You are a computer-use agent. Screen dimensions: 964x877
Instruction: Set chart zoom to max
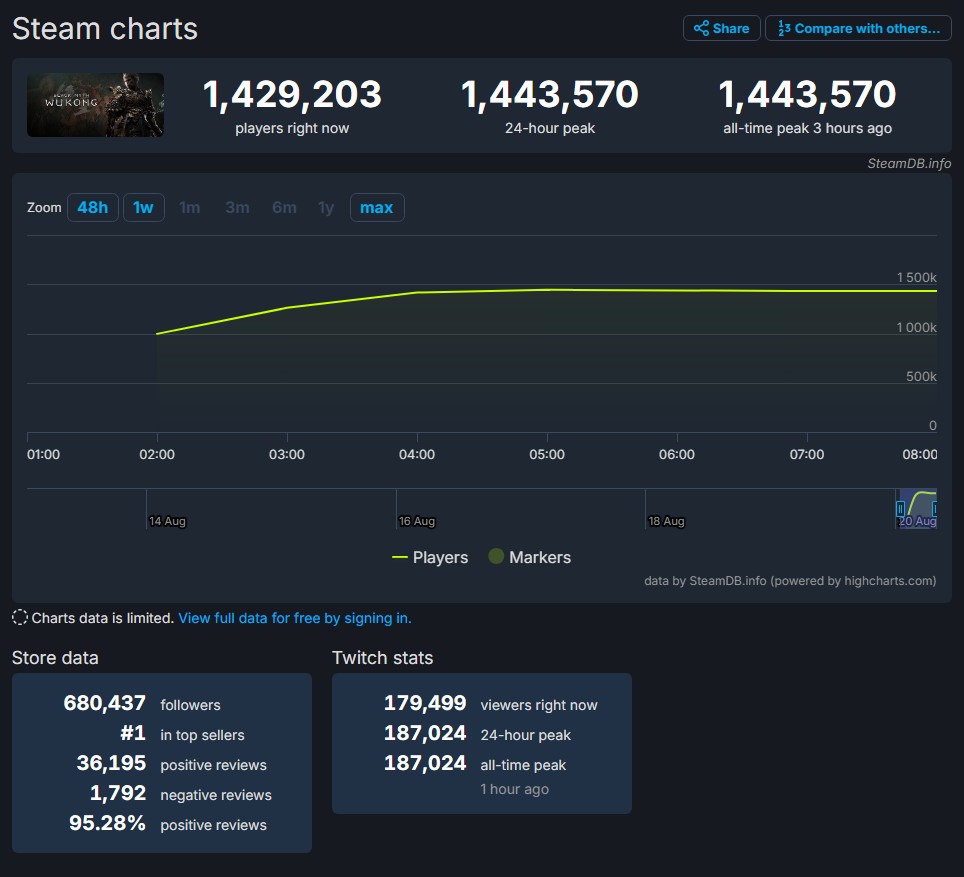(377, 207)
